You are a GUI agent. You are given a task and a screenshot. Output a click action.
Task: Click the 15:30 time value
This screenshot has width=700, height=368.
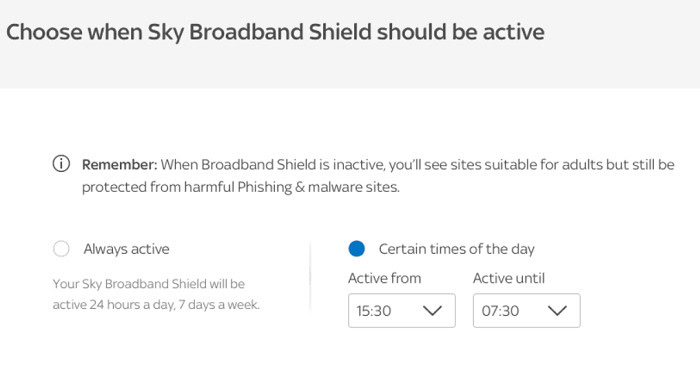click(x=374, y=311)
